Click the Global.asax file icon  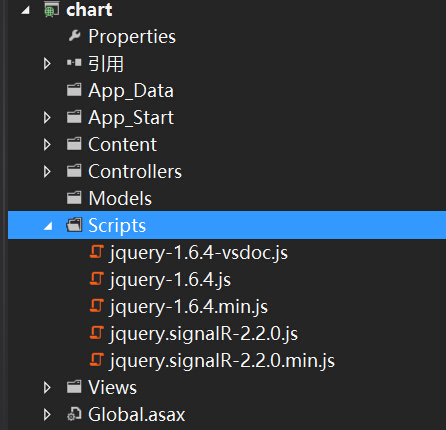coord(74,414)
